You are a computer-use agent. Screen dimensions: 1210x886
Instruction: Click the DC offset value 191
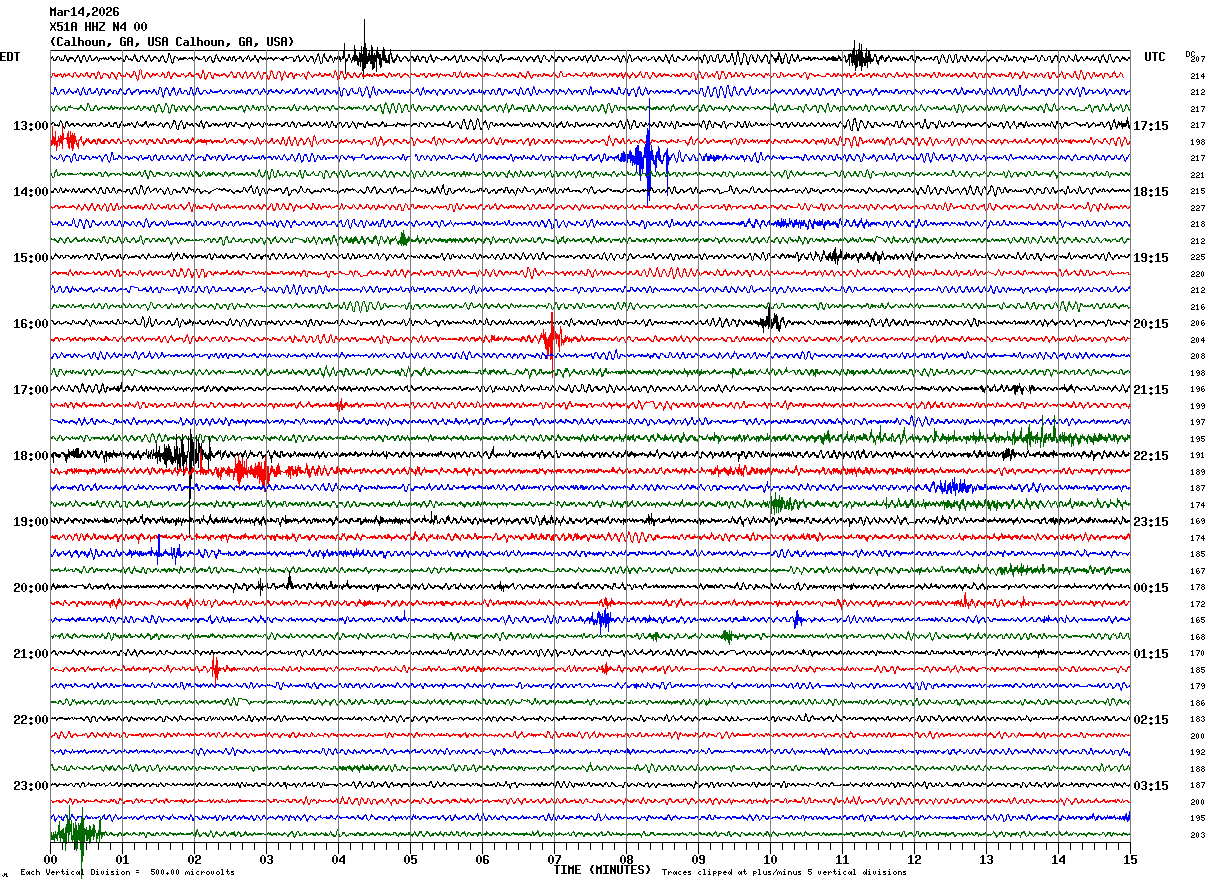[1197, 456]
